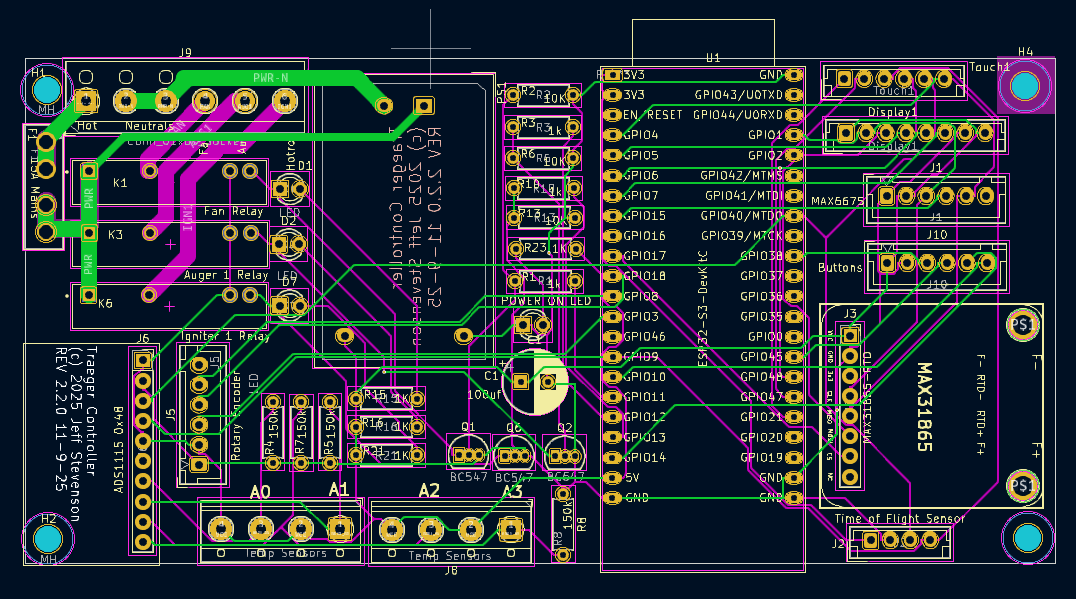Select the GPIO45 pin pad
This screenshot has height=599, width=1076.
point(794,357)
